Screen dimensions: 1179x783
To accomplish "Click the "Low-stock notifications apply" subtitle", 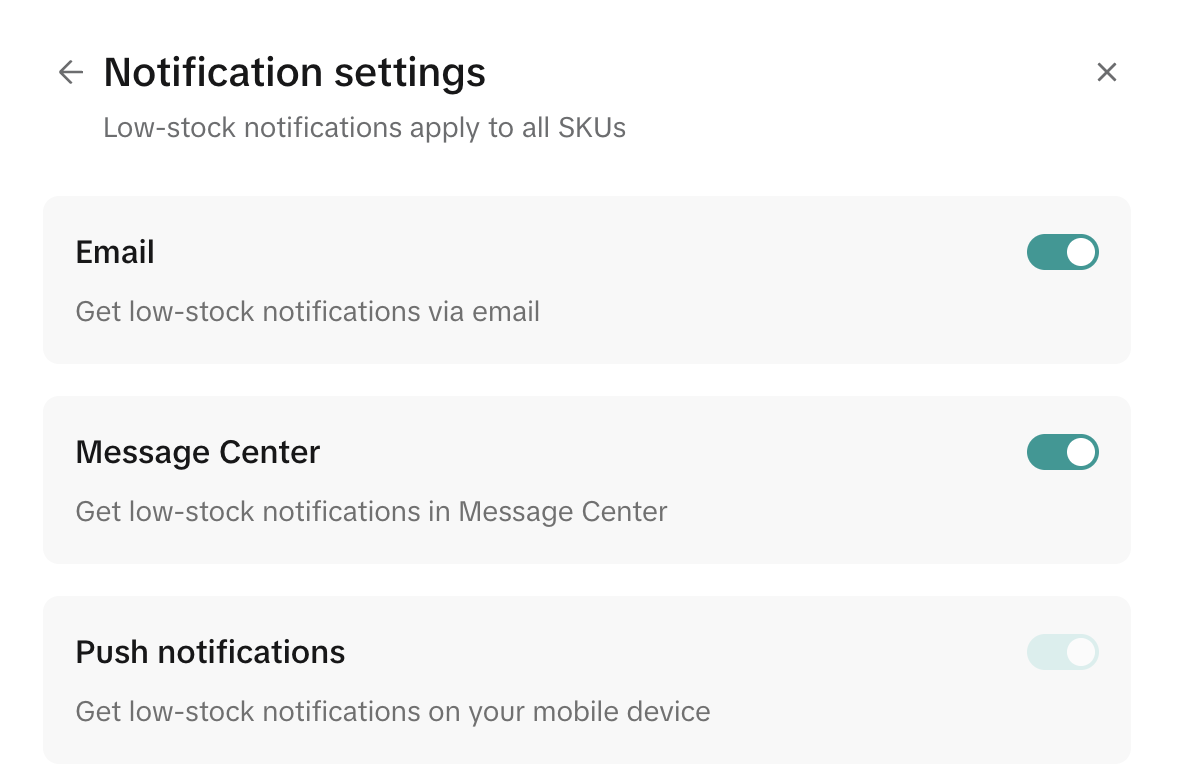I will pos(364,128).
